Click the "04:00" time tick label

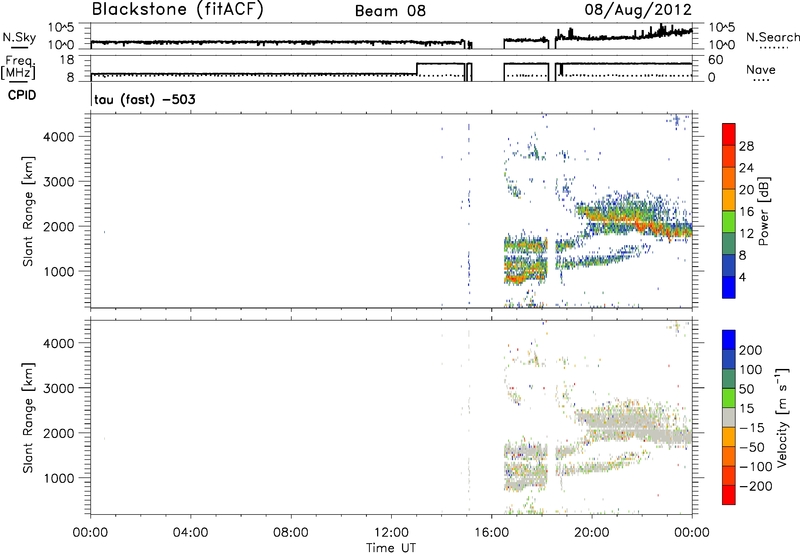(190, 533)
